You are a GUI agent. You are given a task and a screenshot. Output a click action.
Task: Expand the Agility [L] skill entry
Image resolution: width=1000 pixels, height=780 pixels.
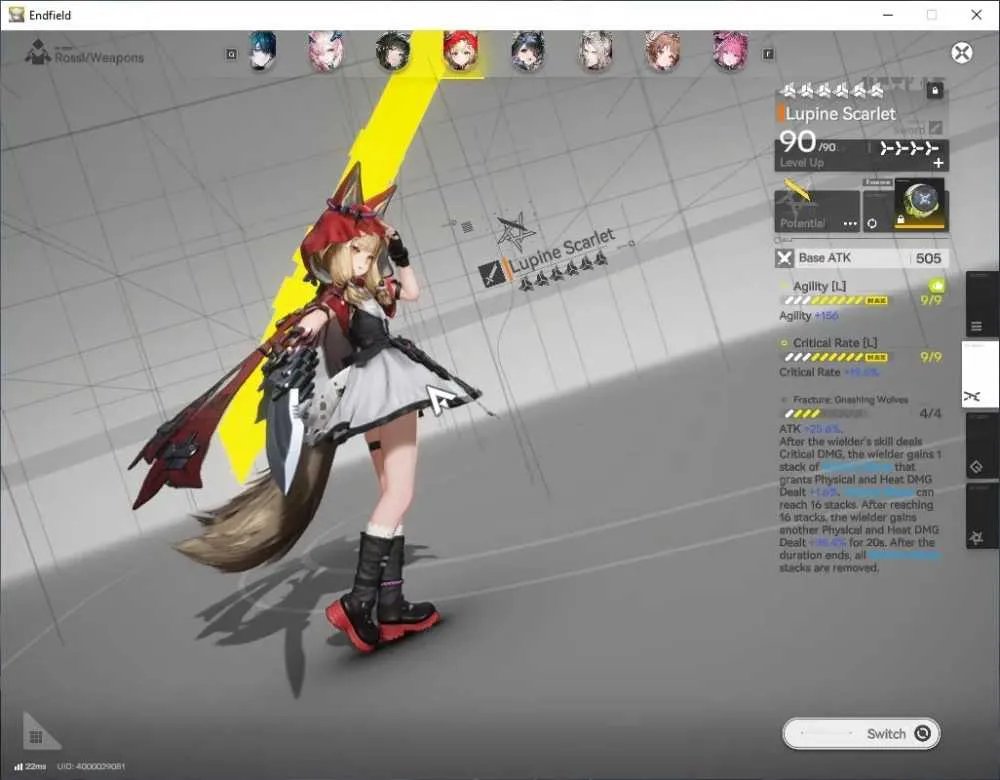819,286
